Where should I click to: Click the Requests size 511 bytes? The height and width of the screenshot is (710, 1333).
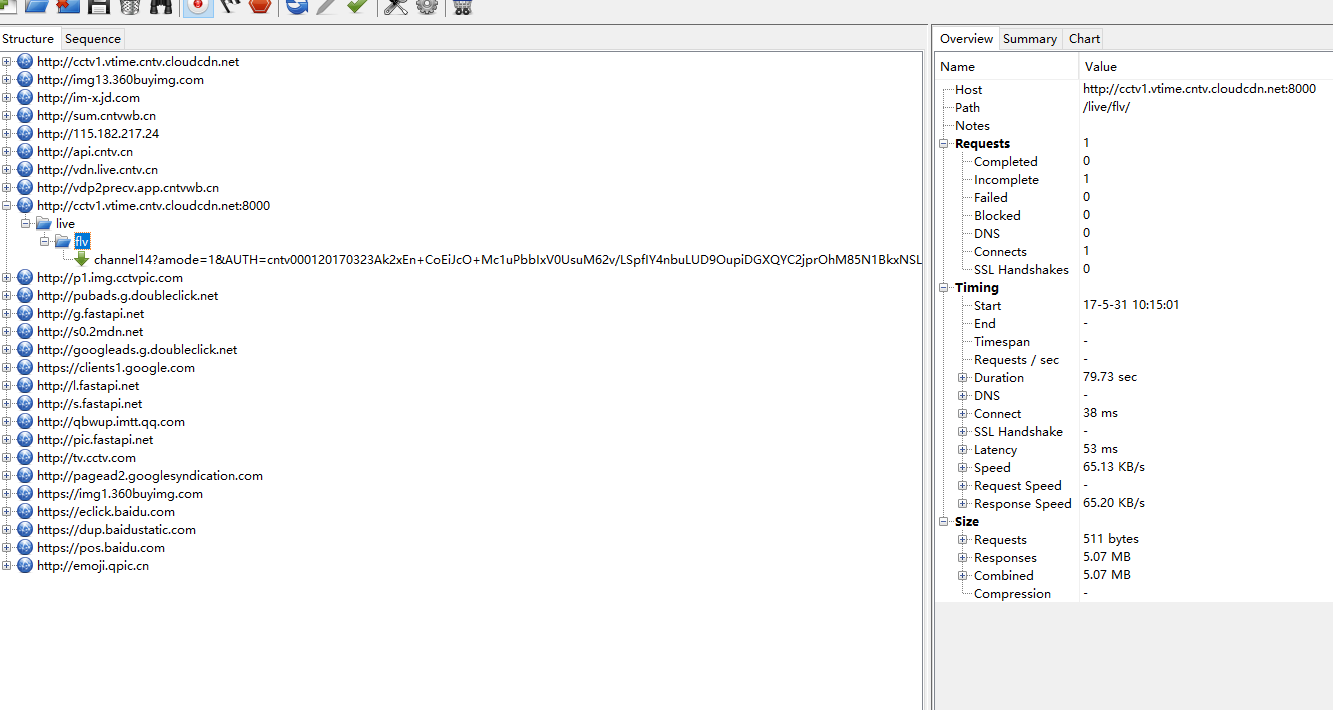[1111, 539]
